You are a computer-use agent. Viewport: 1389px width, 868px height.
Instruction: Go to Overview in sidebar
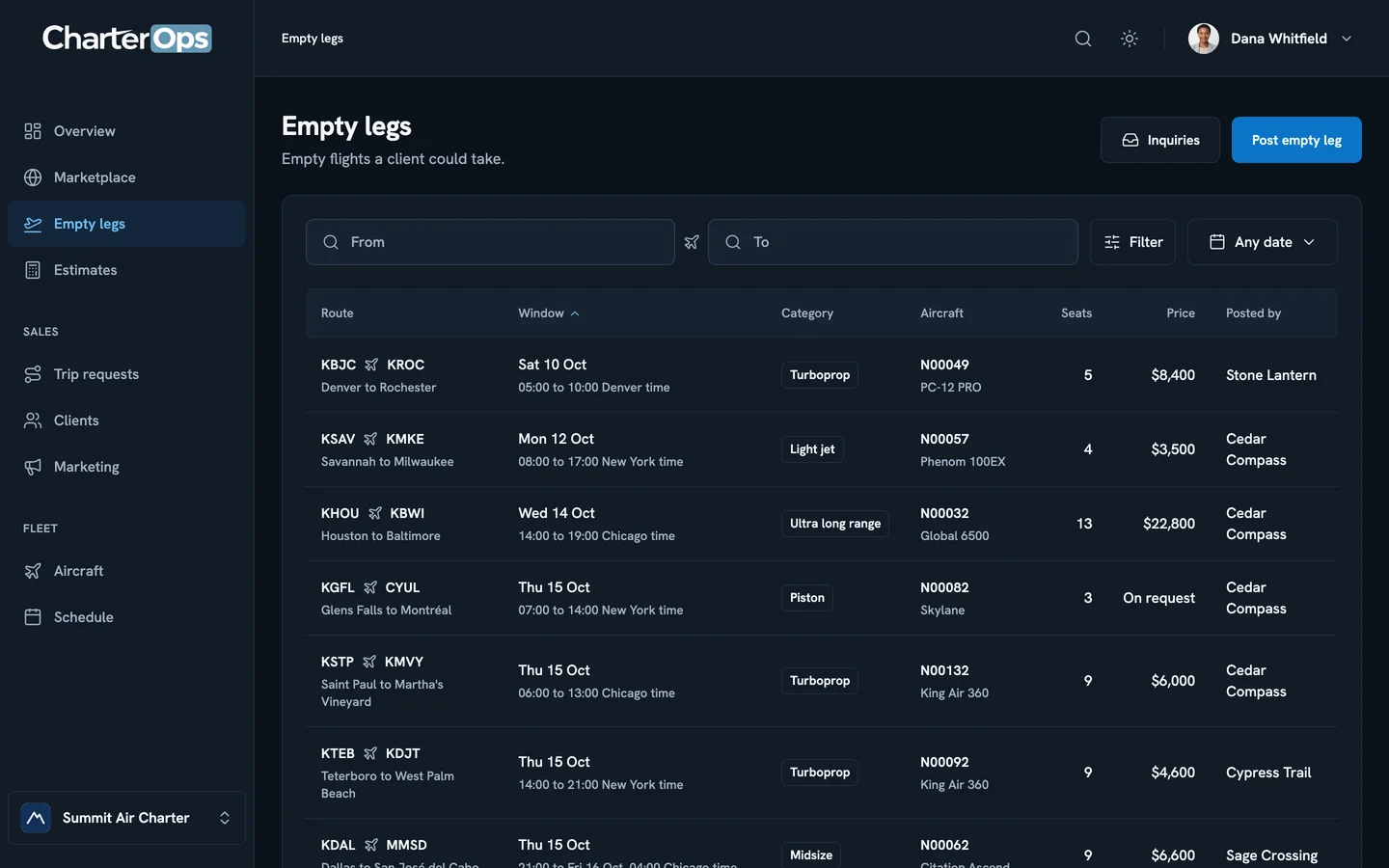[126, 131]
